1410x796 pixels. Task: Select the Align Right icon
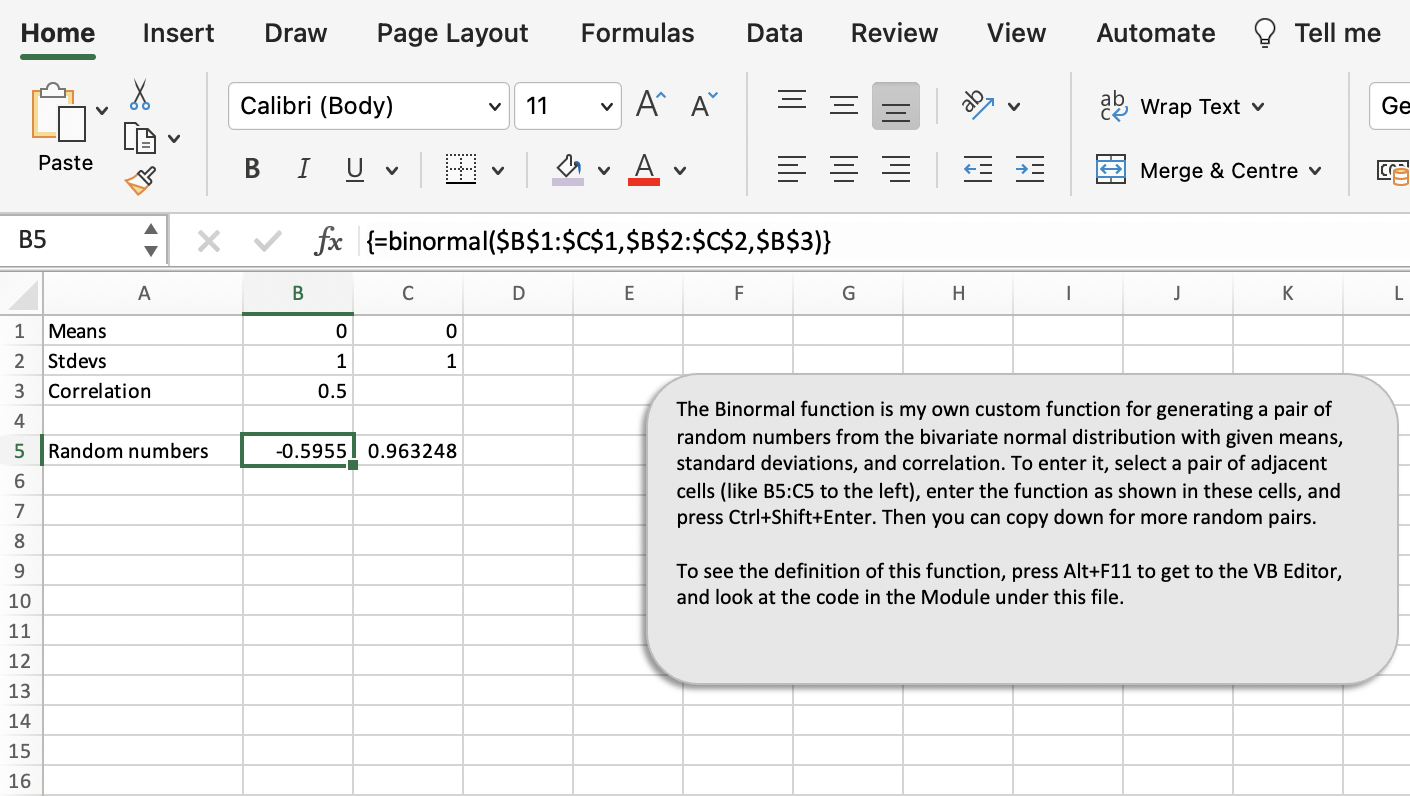coord(896,169)
